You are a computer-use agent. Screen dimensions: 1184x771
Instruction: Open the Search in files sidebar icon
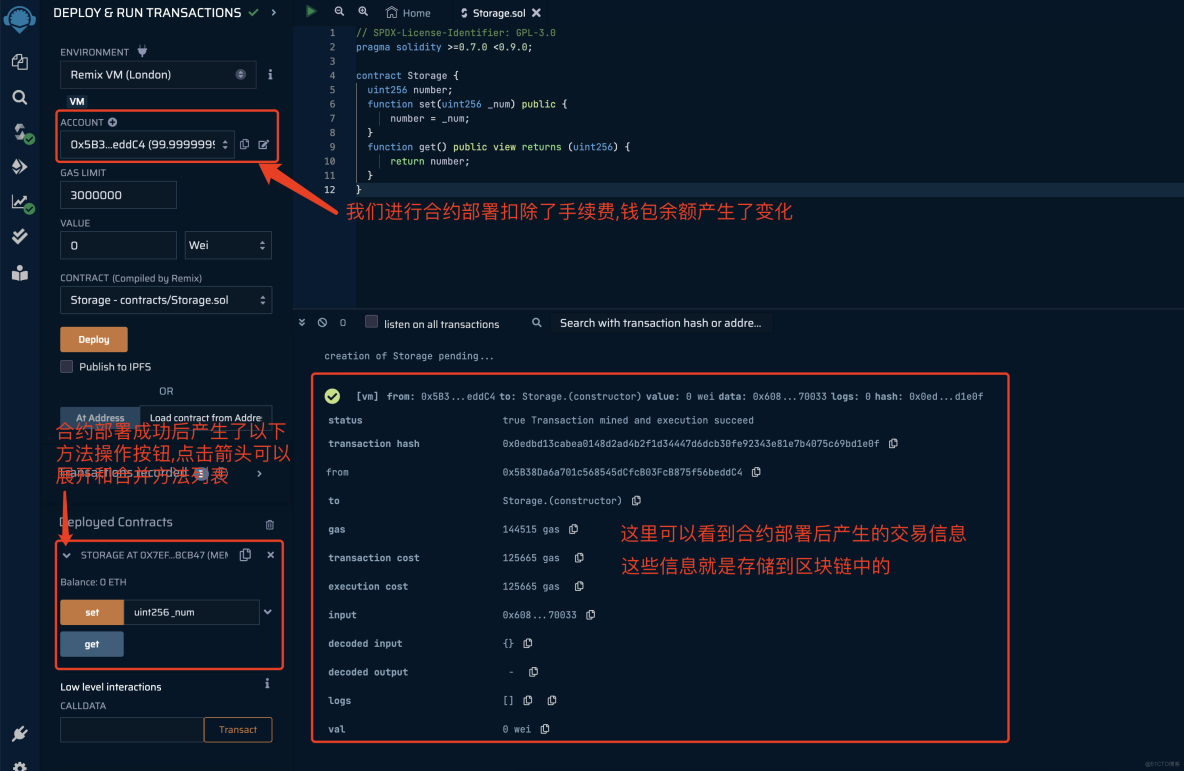pos(20,97)
